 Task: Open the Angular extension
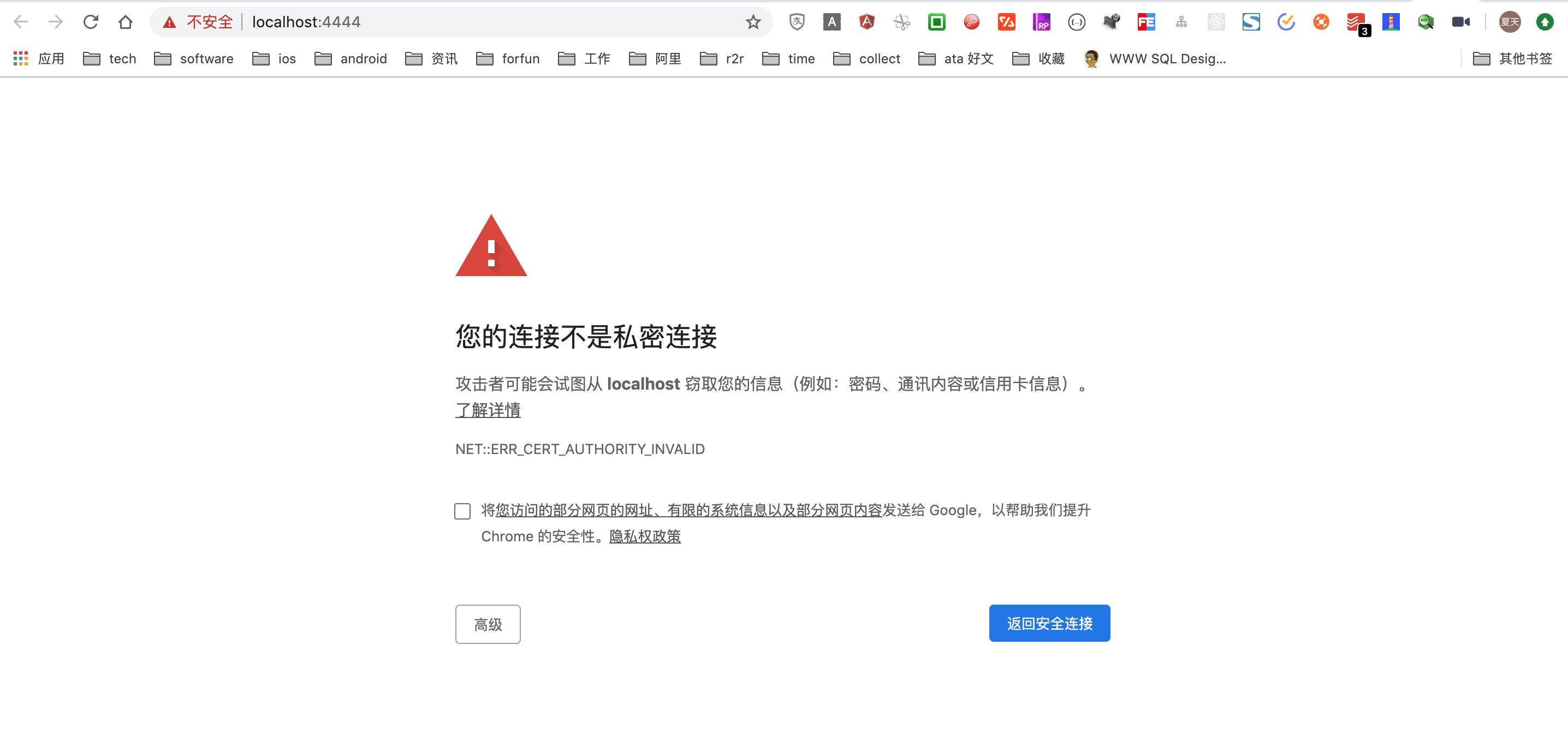click(867, 22)
